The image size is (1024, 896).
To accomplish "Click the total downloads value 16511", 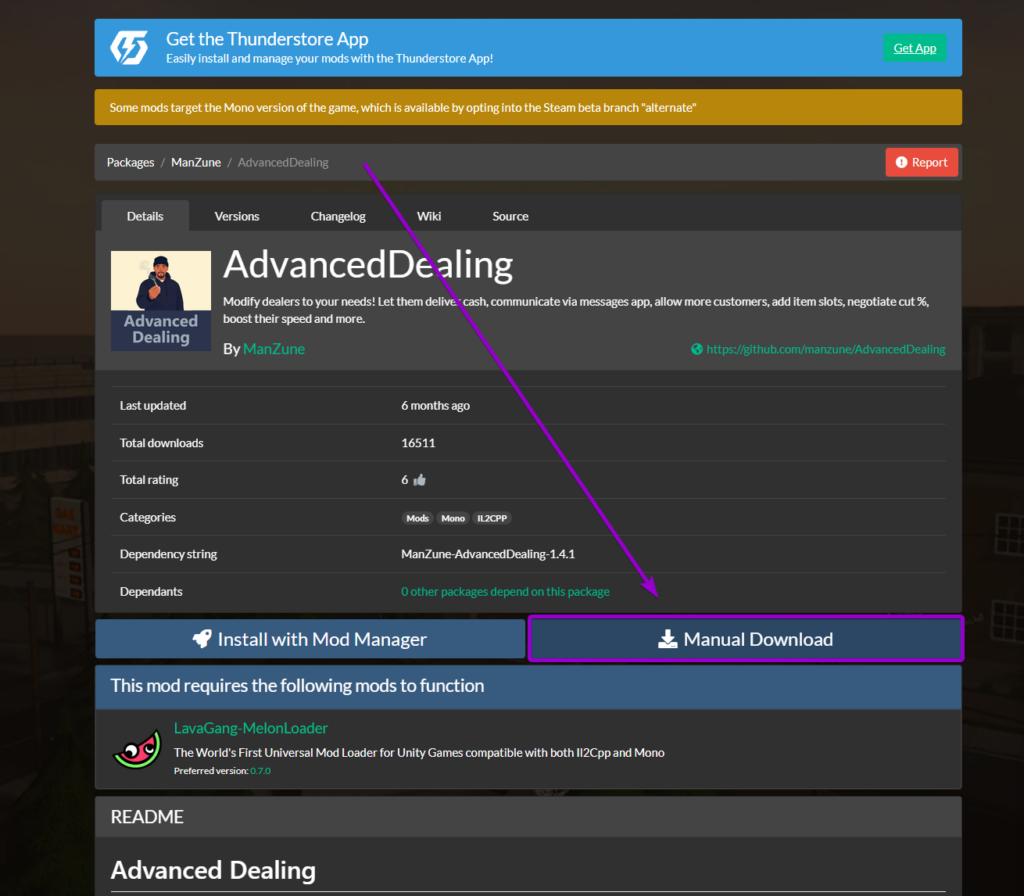I will pyautogui.click(x=418, y=443).
